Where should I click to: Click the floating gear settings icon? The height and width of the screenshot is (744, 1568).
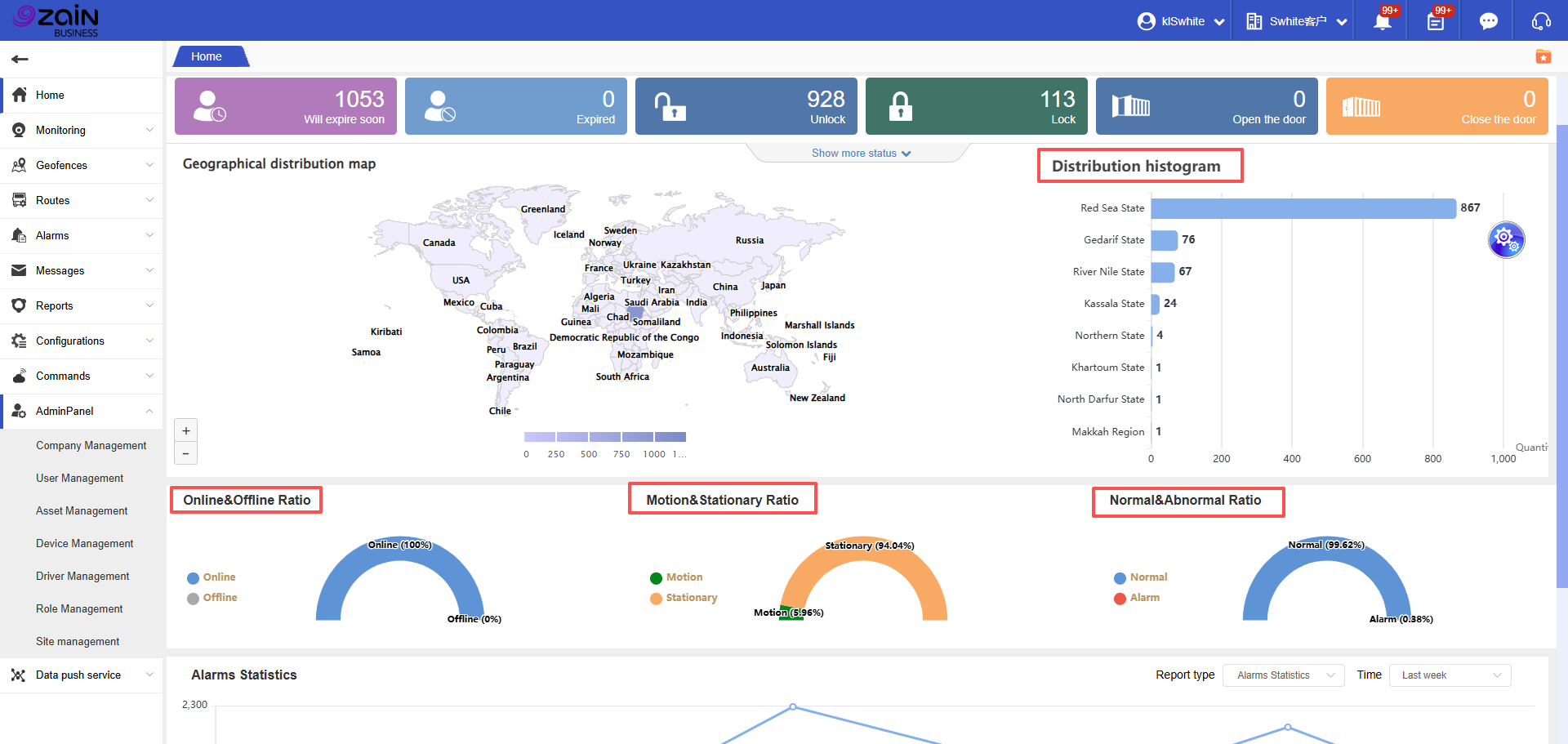coord(1506,240)
